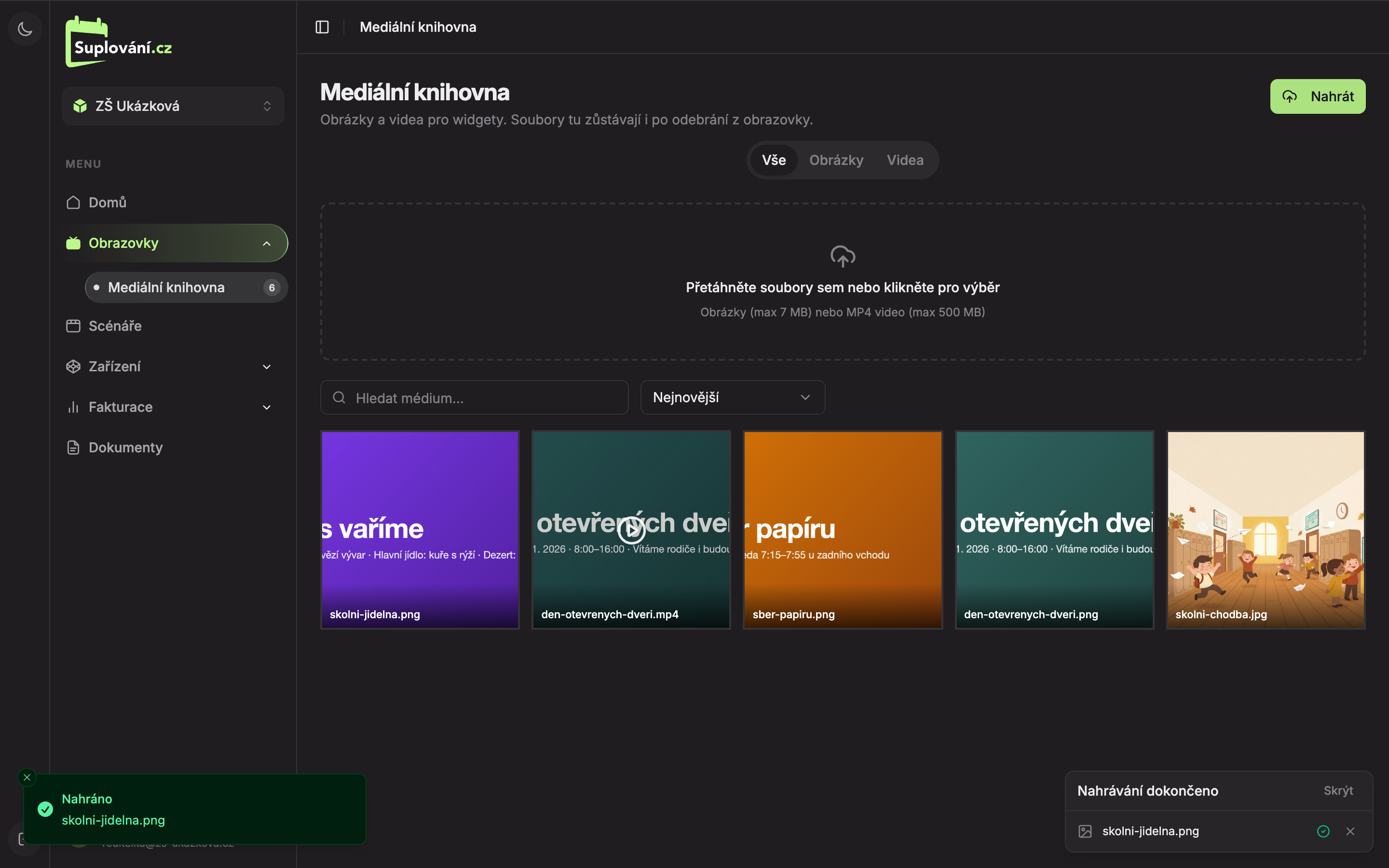The image size is (1389, 868).
Task: Open the sber-papiru.png thumbnail
Action: 843,530
